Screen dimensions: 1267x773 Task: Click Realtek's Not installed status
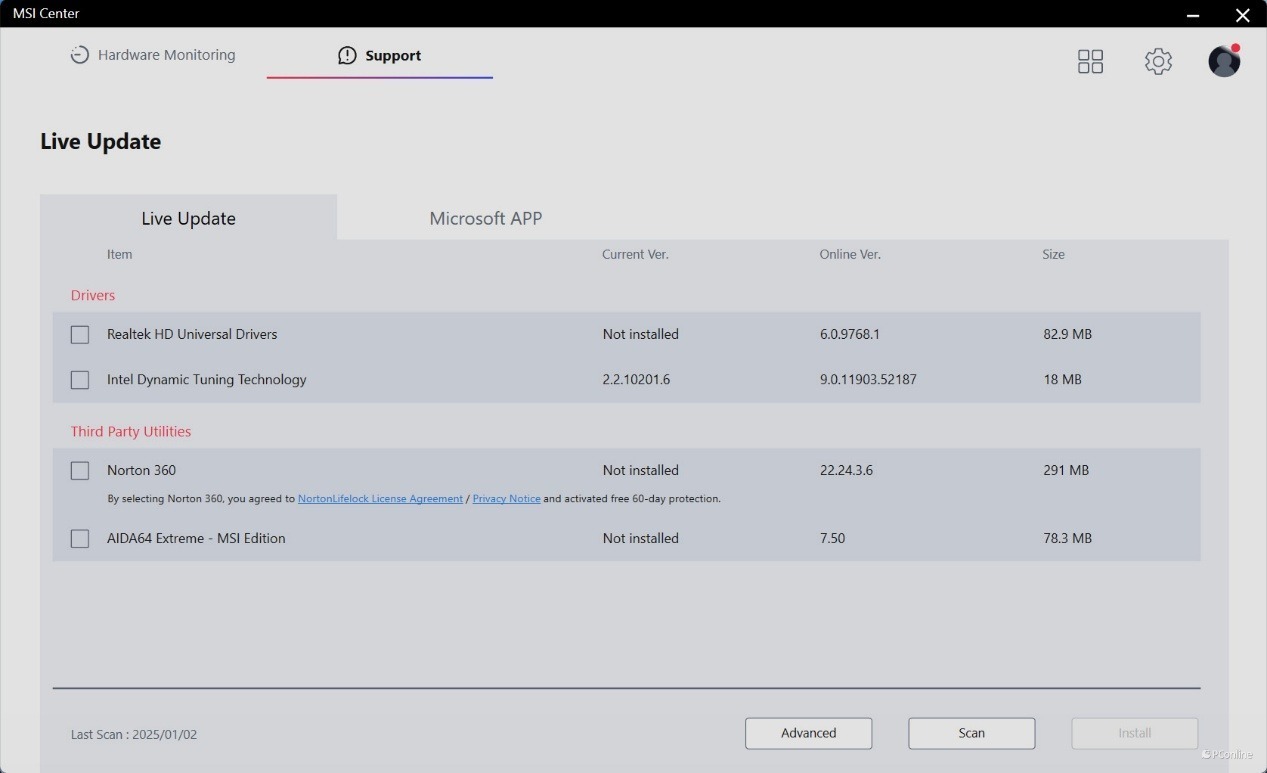[x=640, y=334]
